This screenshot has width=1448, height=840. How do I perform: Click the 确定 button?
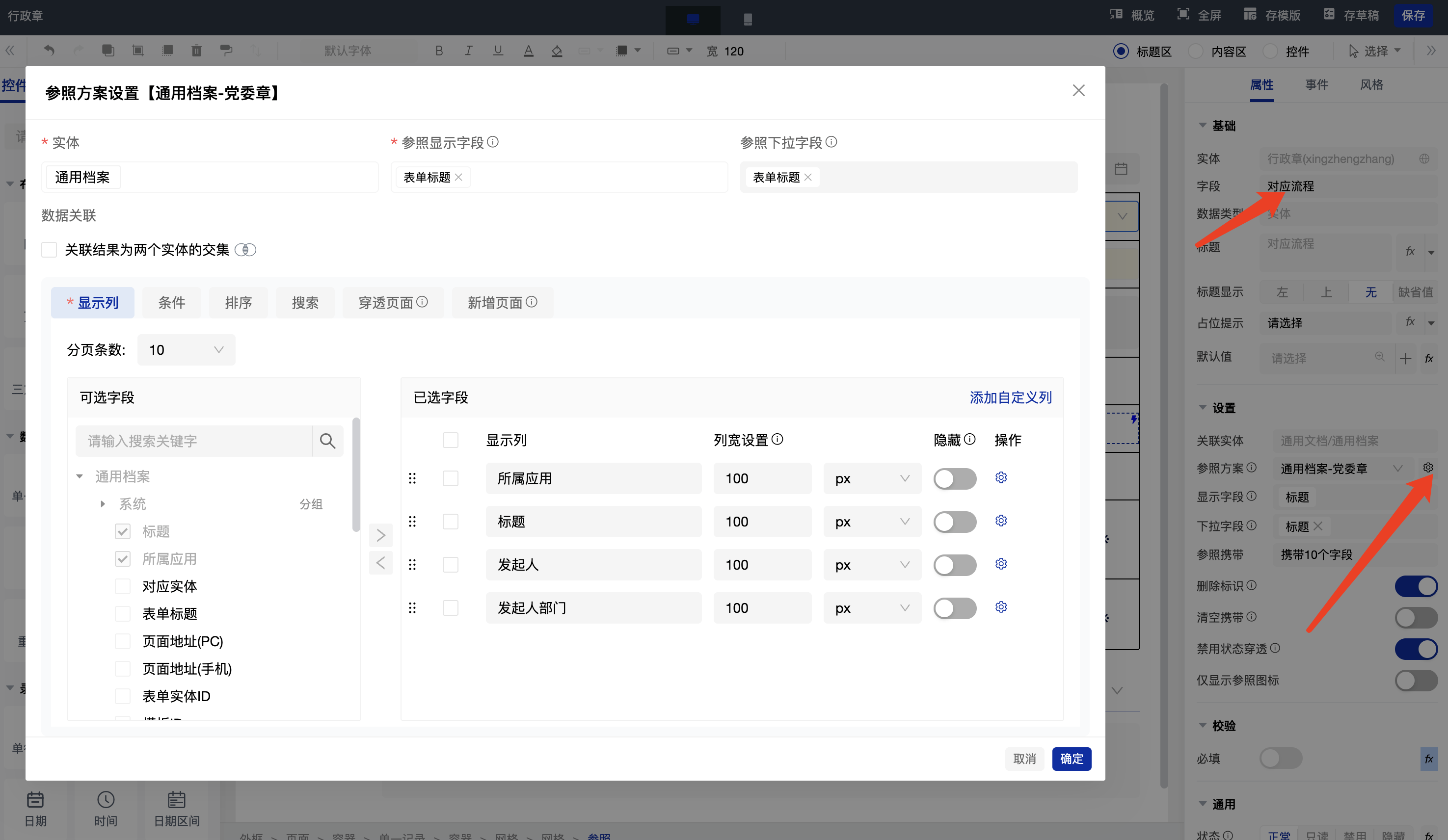point(1071,759)
